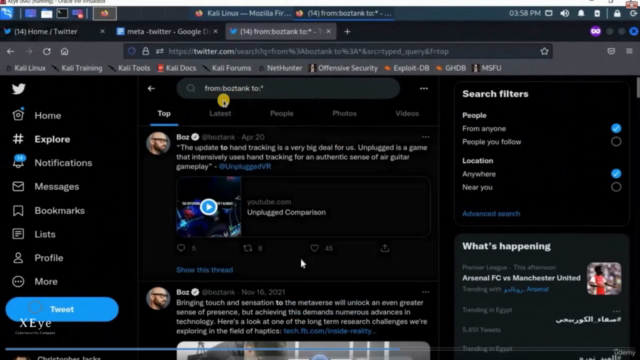Open the Firefox hamburger menu
The image size is (640, 360).
(629, 51)
